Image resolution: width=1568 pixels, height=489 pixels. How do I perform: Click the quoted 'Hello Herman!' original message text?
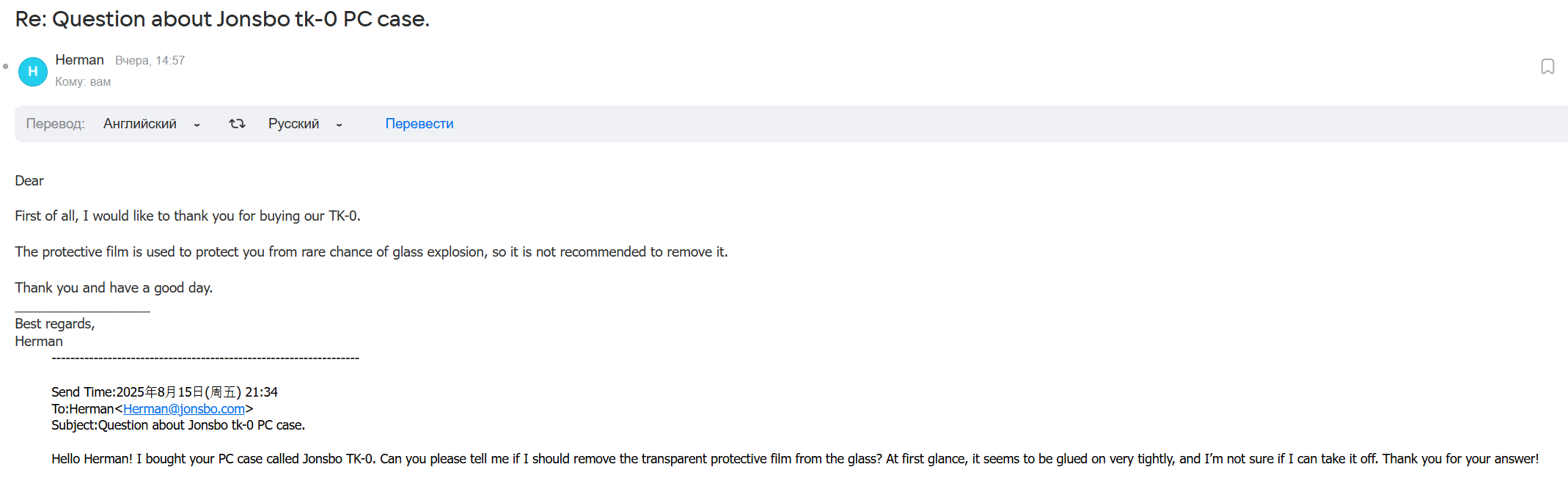tap(795, 459)
